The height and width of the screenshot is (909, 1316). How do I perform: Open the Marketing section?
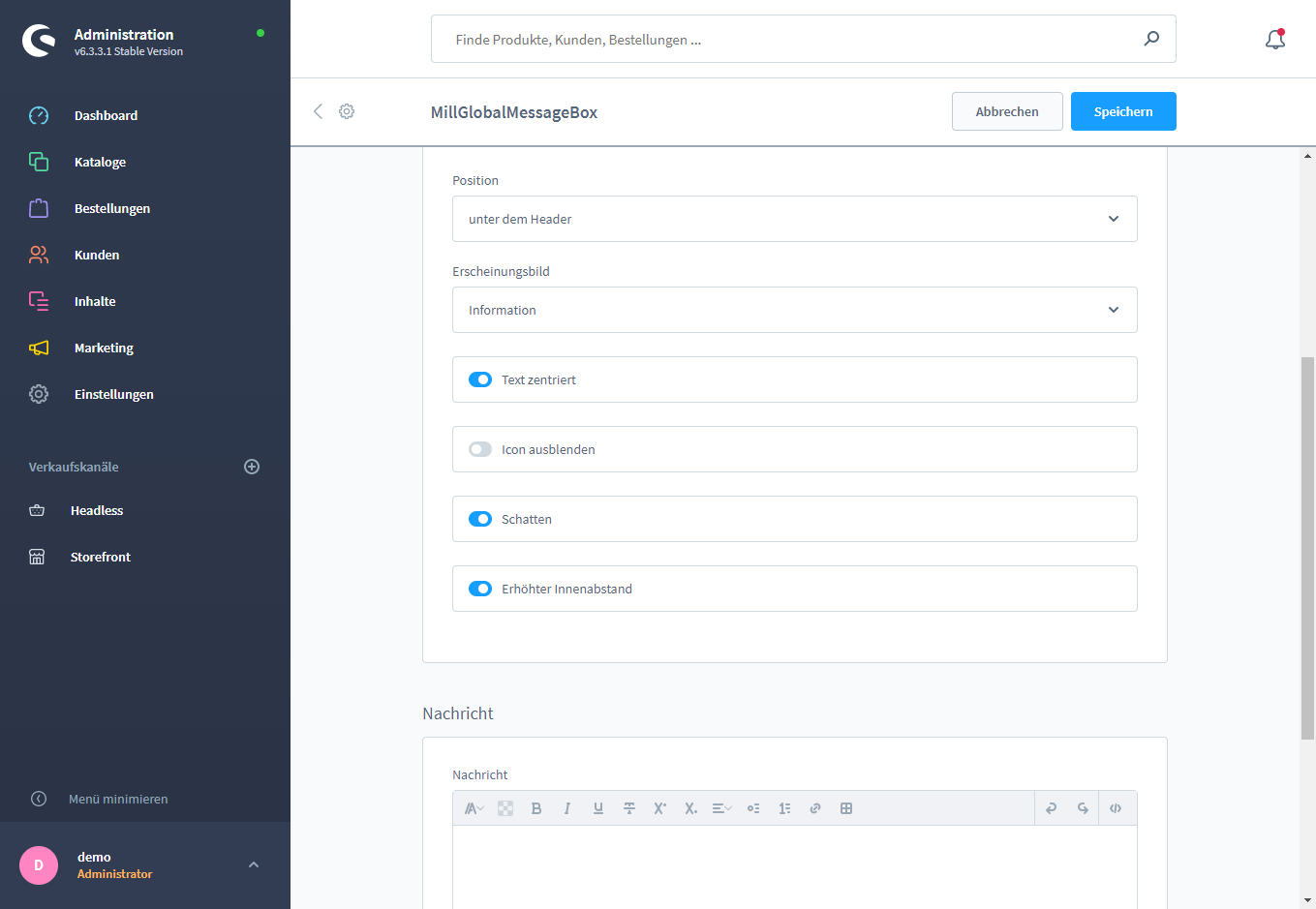click(104, 348)
